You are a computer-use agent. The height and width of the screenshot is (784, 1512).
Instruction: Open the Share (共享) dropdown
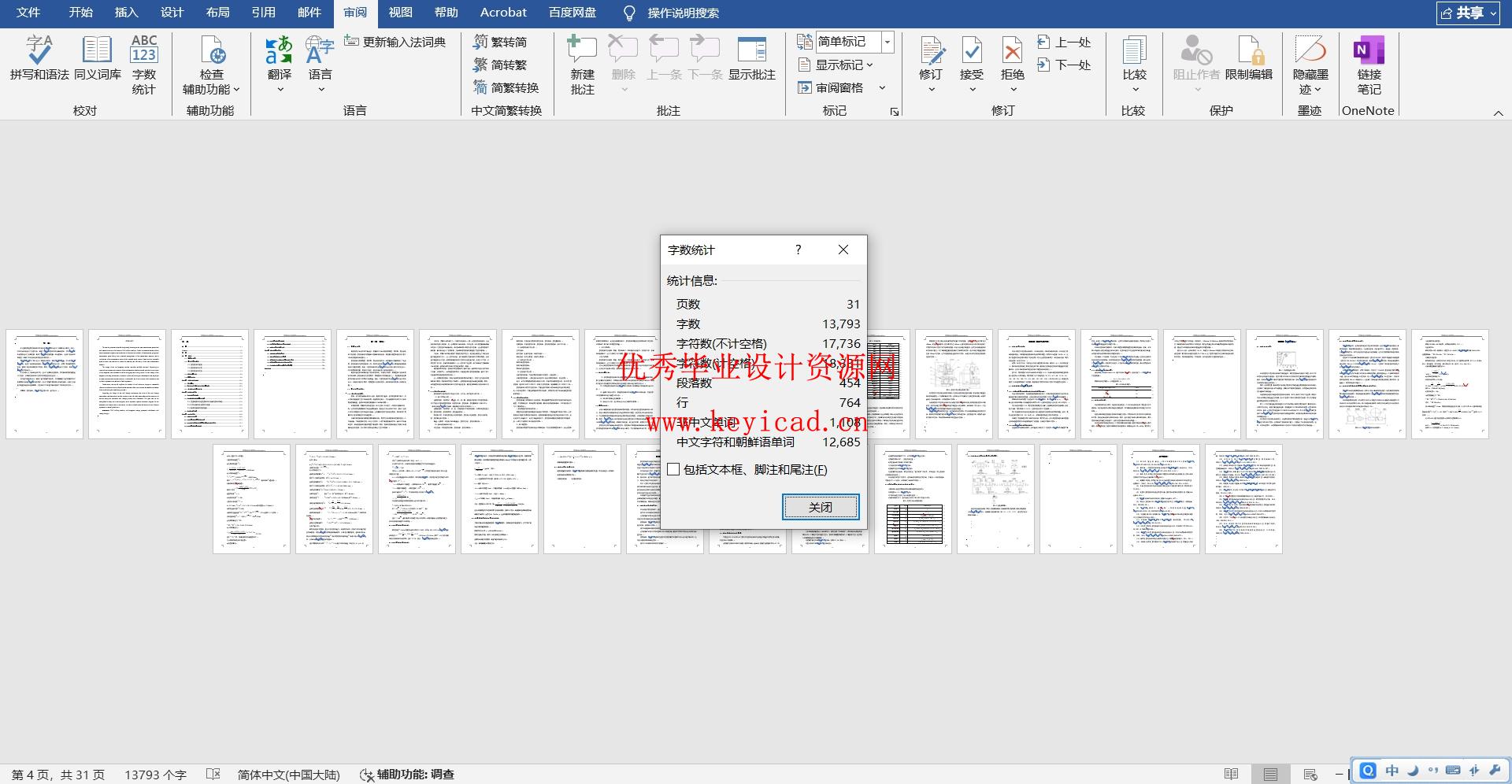coord(1468,13)
